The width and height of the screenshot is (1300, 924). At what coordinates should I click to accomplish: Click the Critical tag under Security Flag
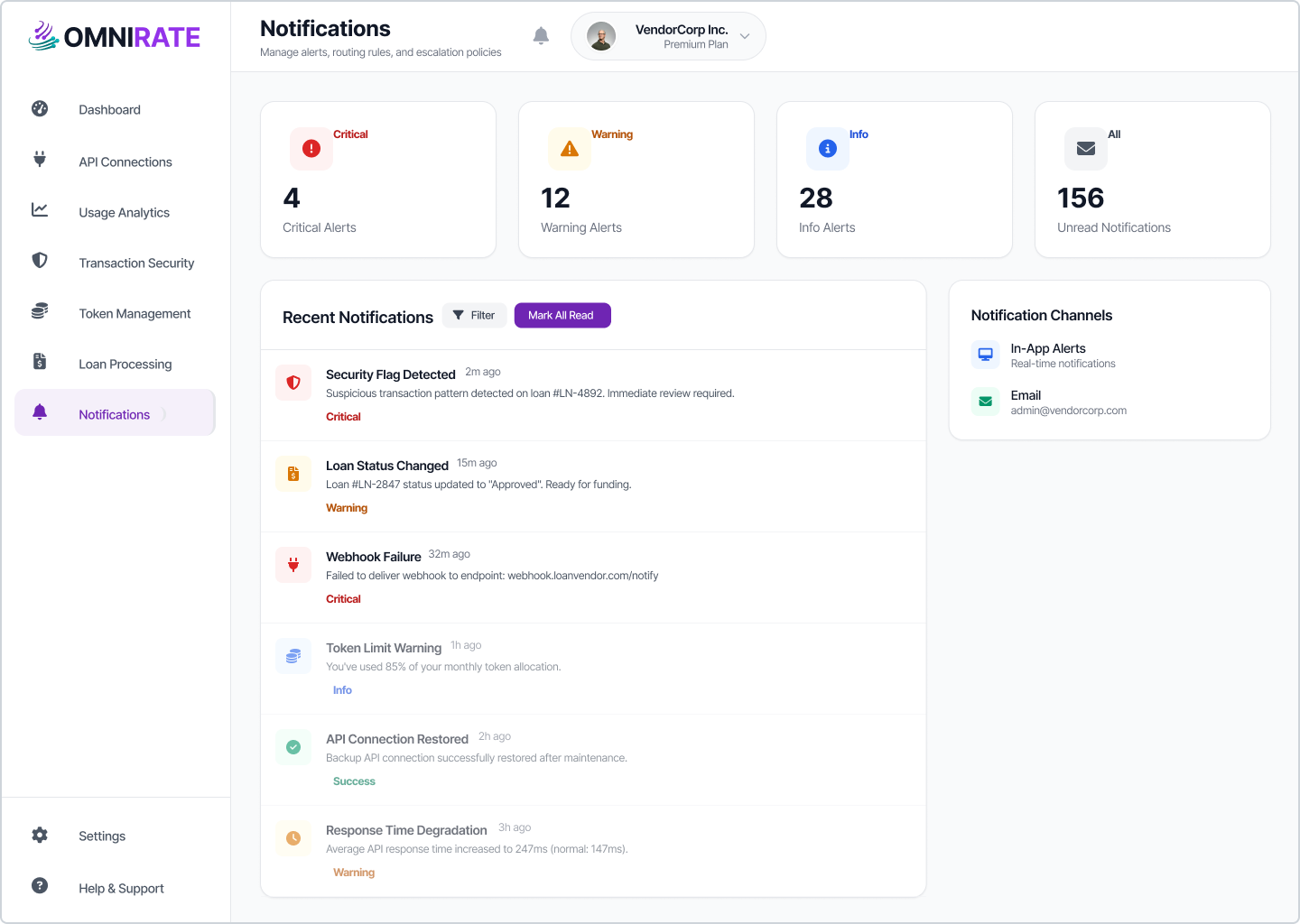pyautogui.click(x=343, y=417)
